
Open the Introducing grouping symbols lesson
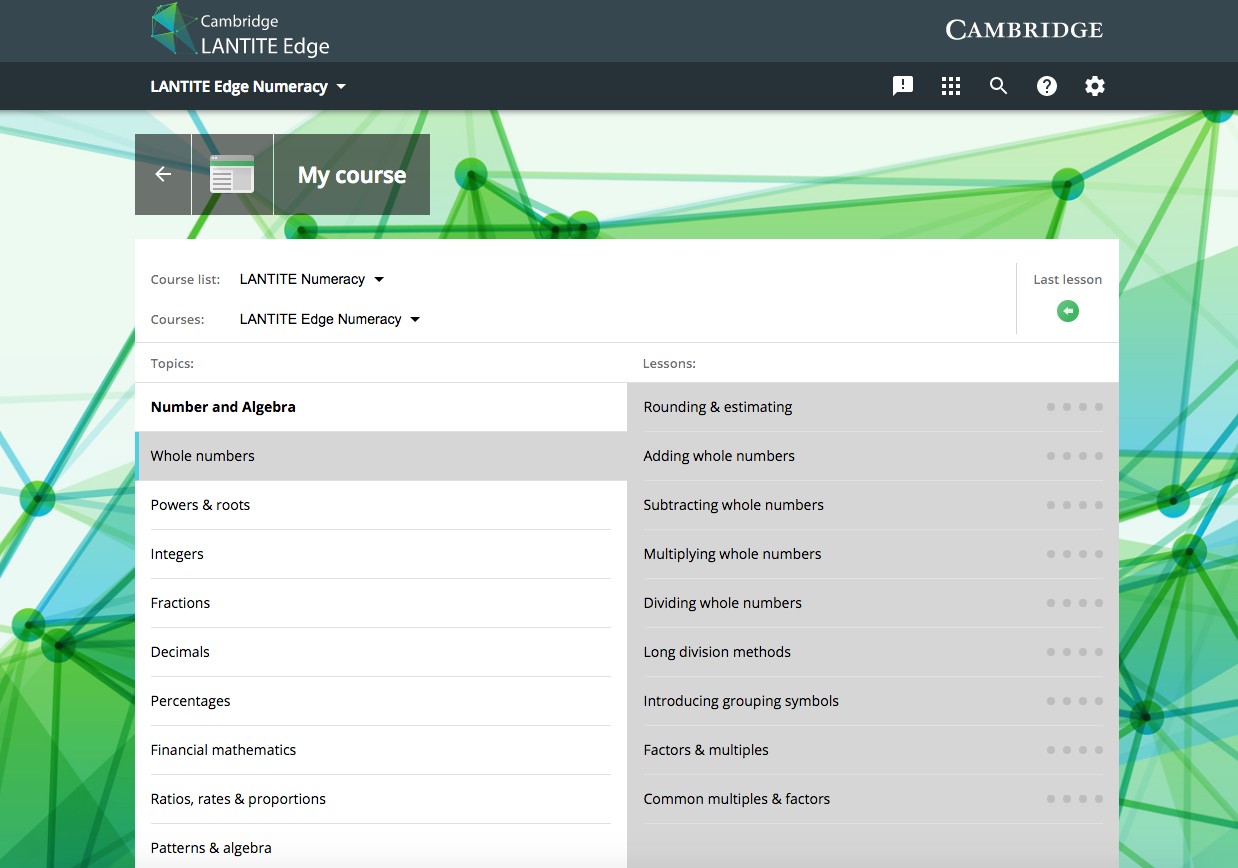873,701
